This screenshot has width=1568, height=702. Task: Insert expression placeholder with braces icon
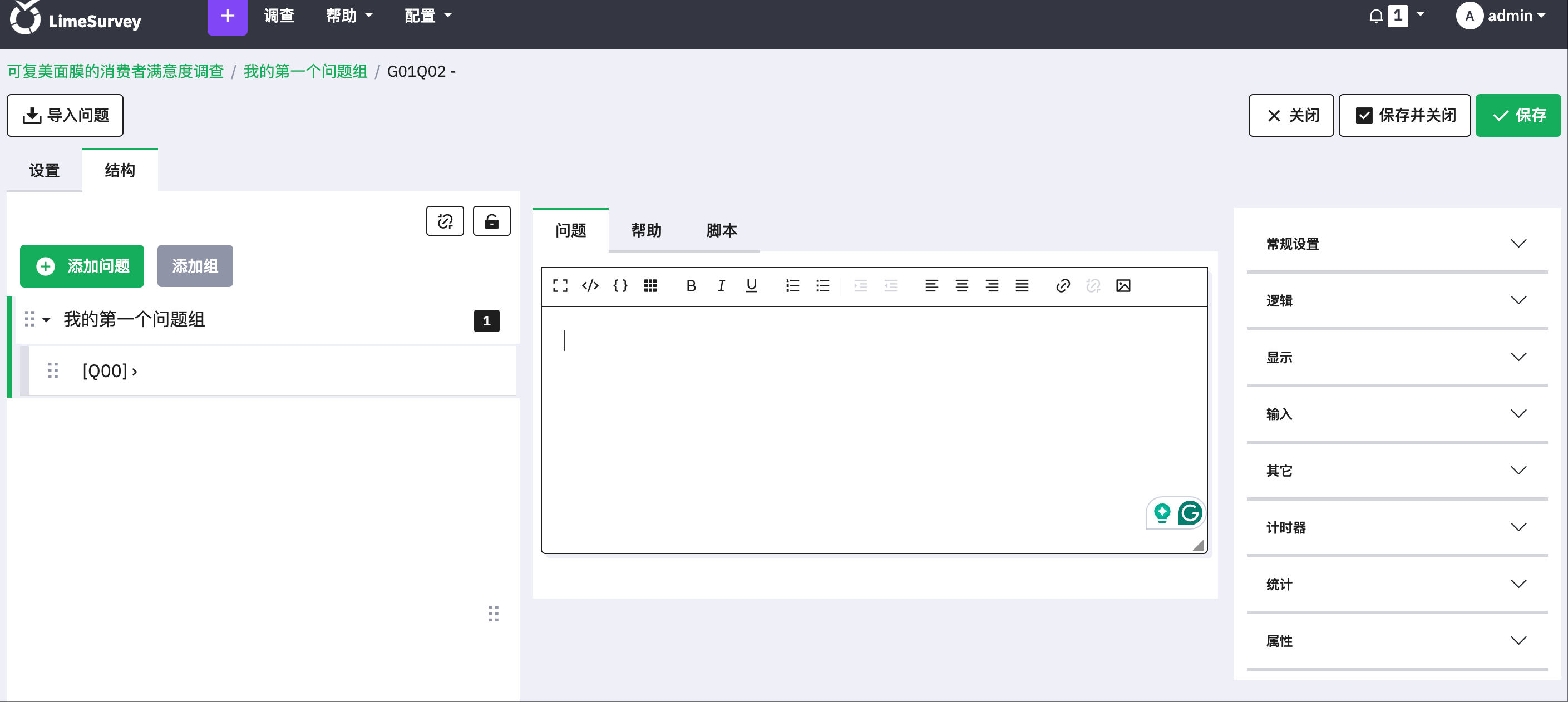(x=620, y=286)
